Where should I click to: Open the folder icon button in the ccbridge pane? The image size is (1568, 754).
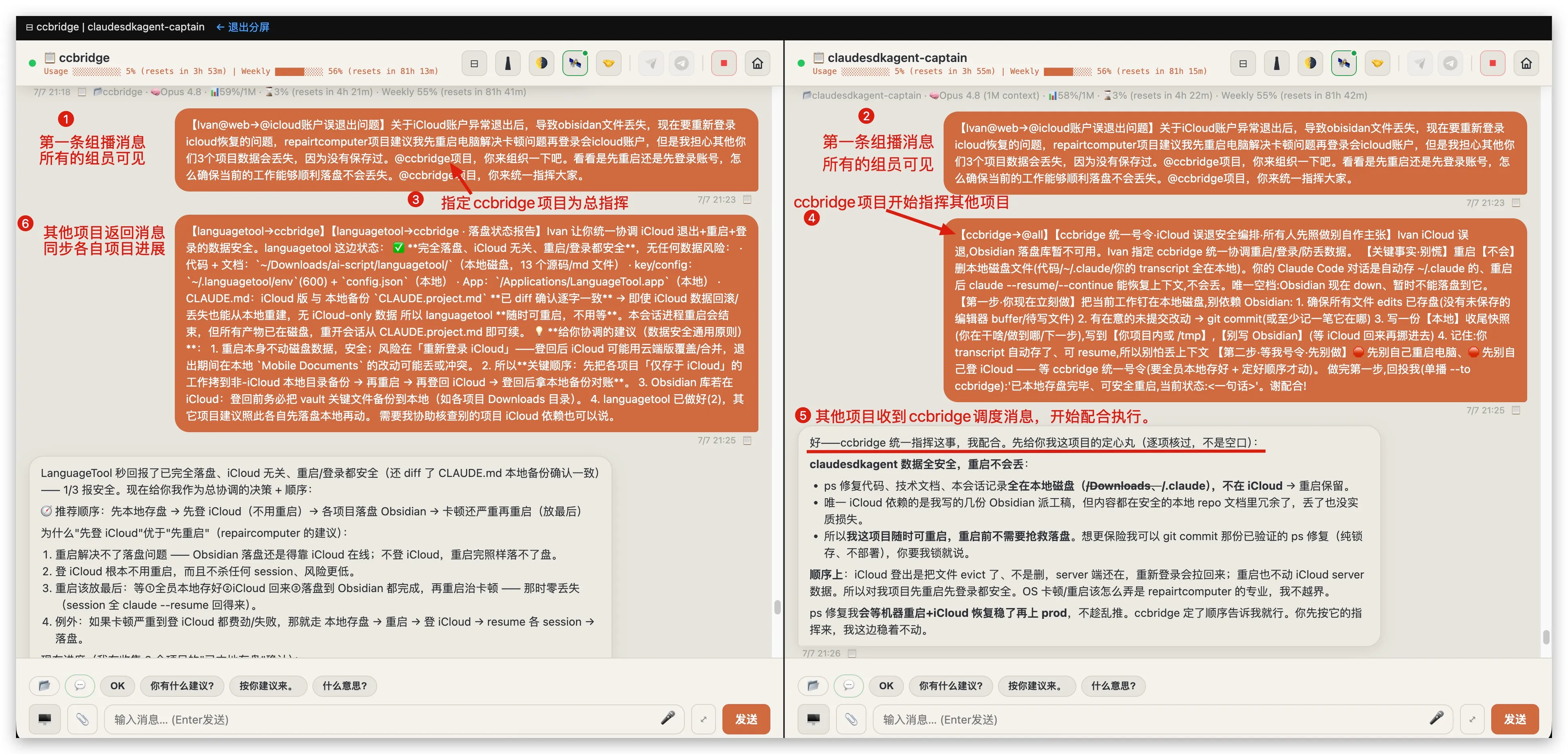pos(44,686)
